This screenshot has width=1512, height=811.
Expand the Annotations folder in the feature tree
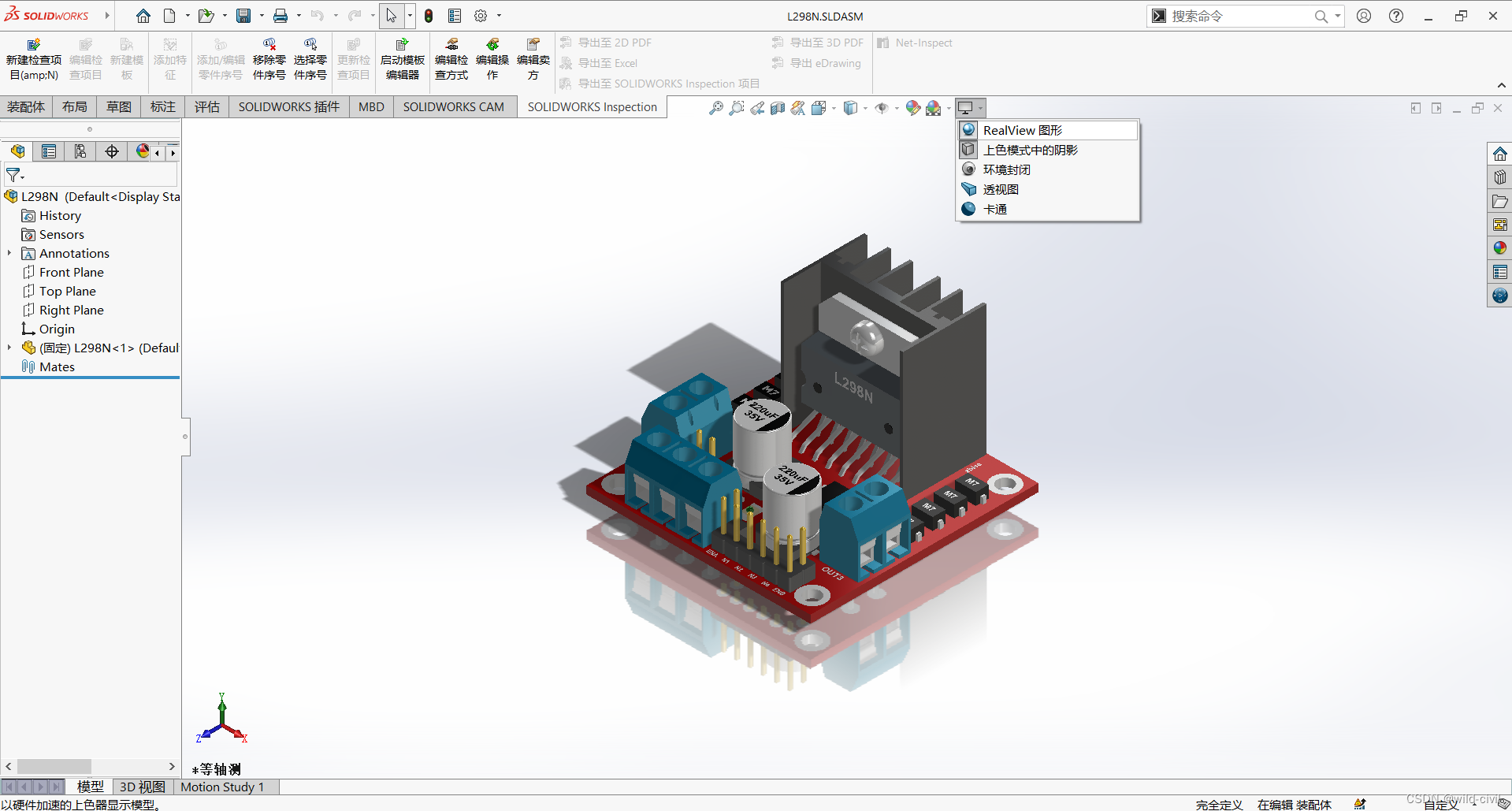(9, 253)
